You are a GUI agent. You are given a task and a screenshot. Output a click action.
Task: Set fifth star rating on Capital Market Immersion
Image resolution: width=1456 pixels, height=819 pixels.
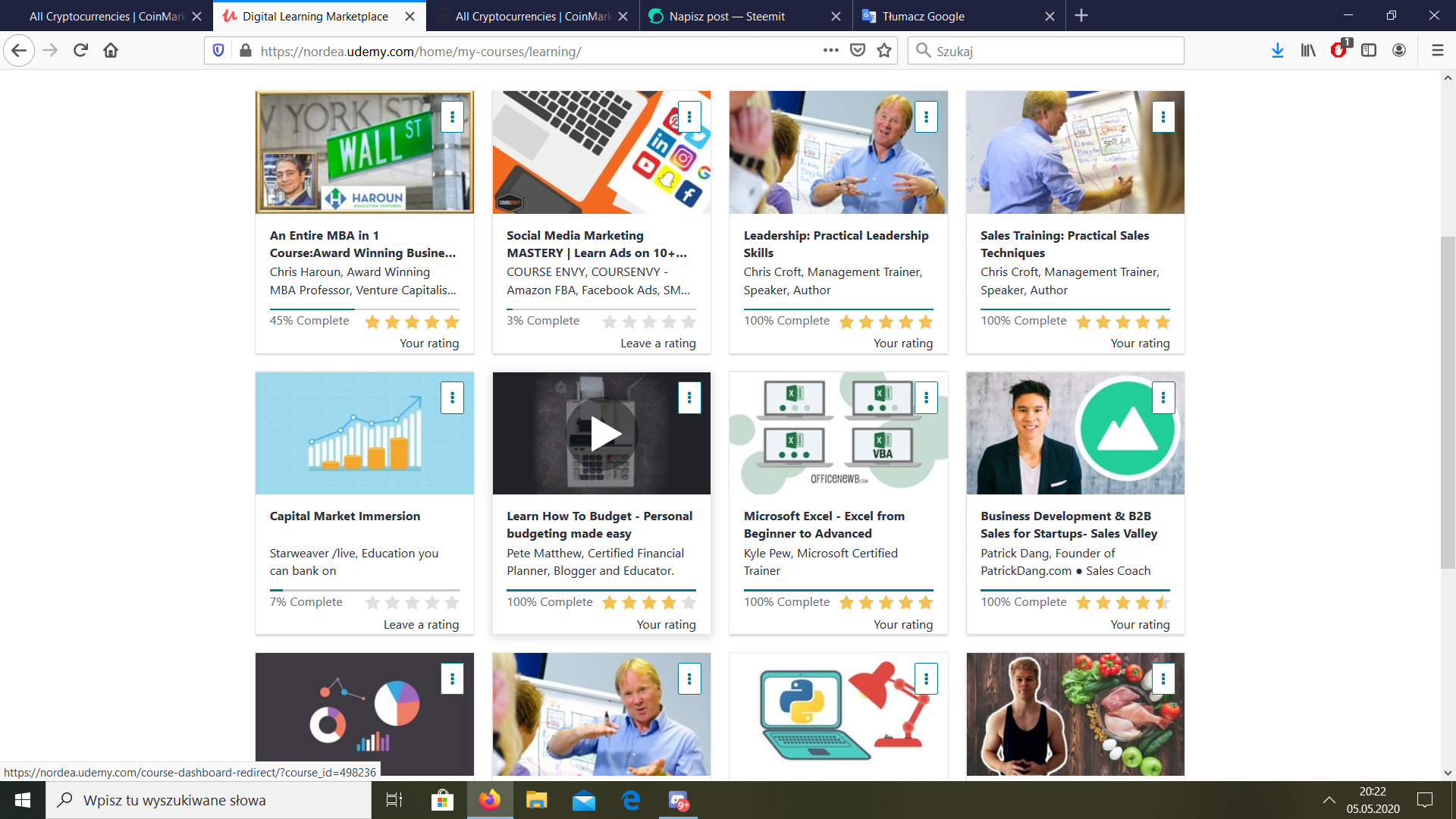pos(452,602)
